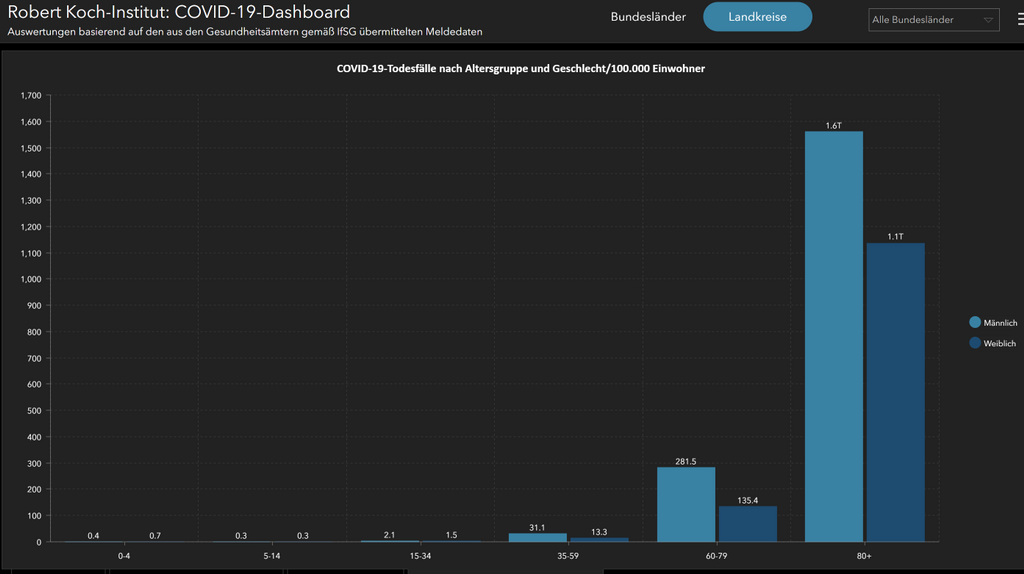Click the 1.6T value label
Image resolution: width=1024 pixels, height=574 pixels.
point(834,125)
